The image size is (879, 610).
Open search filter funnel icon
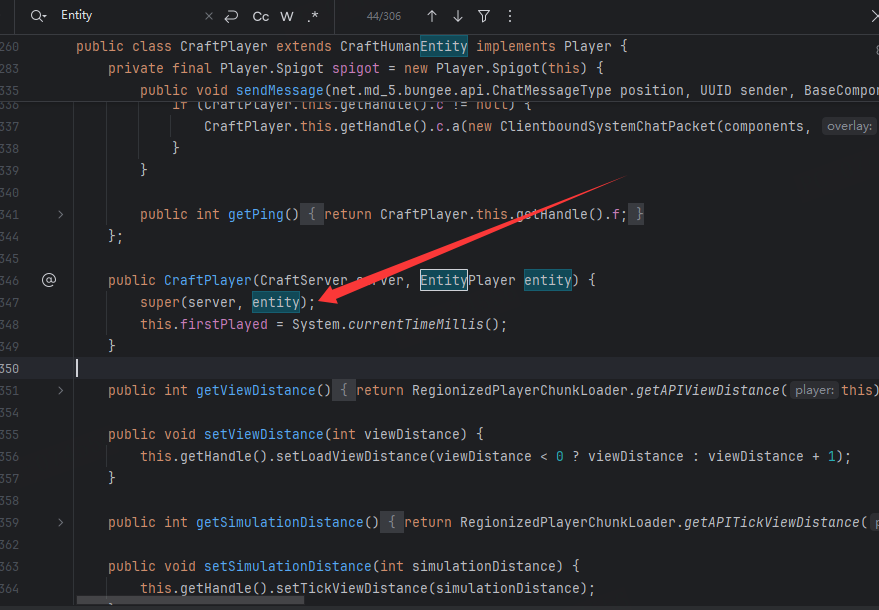pos(484,16)
